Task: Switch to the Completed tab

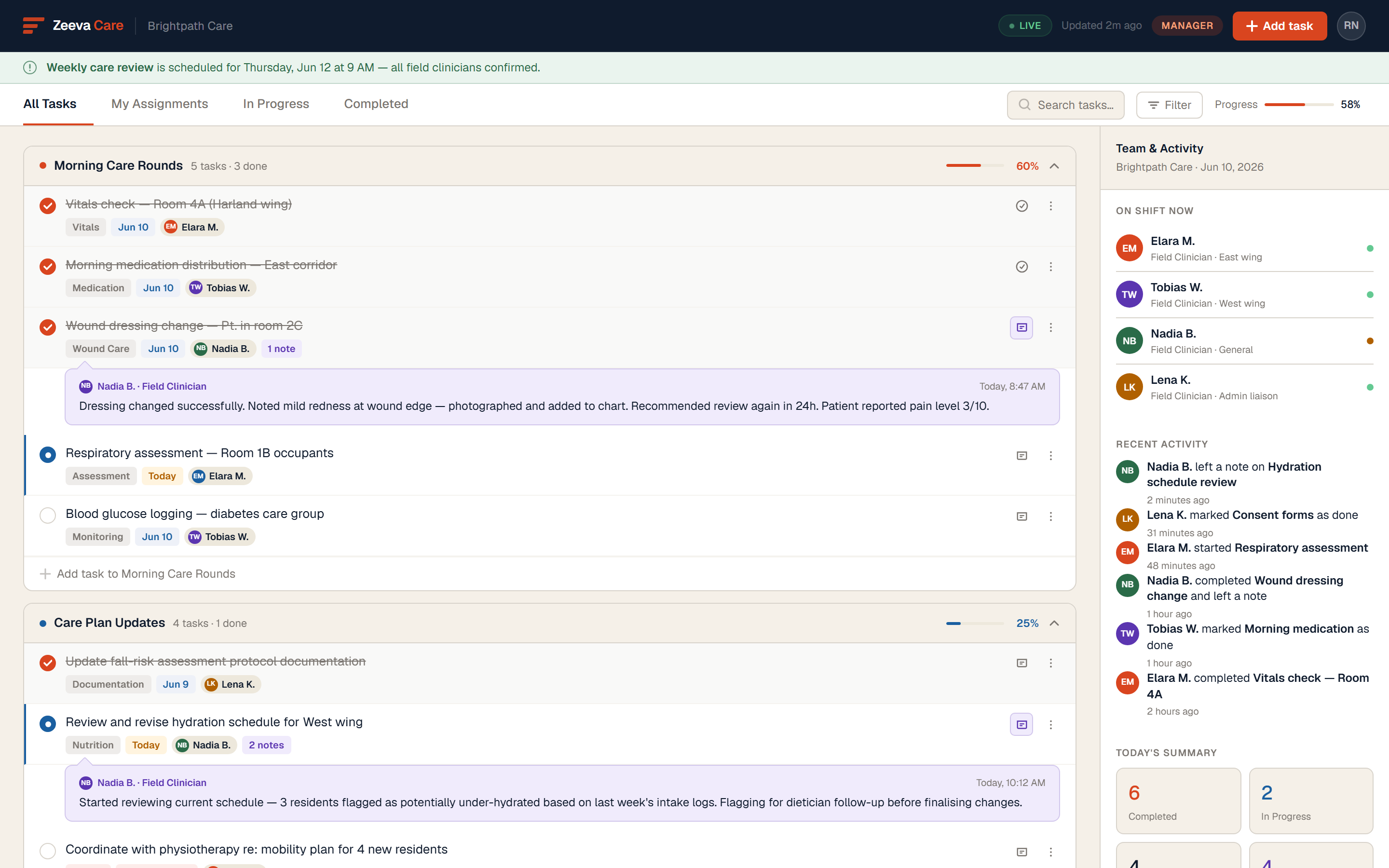Action: click(x=376, y=104)
